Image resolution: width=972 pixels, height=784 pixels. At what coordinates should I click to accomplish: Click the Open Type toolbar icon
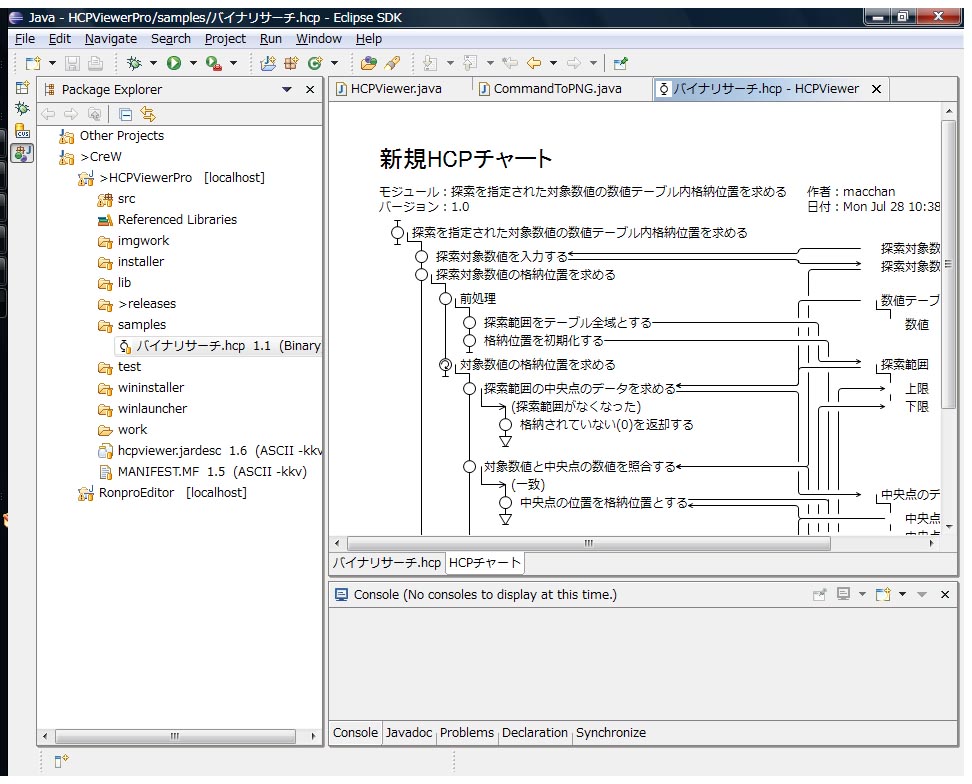tap(368, 63)
